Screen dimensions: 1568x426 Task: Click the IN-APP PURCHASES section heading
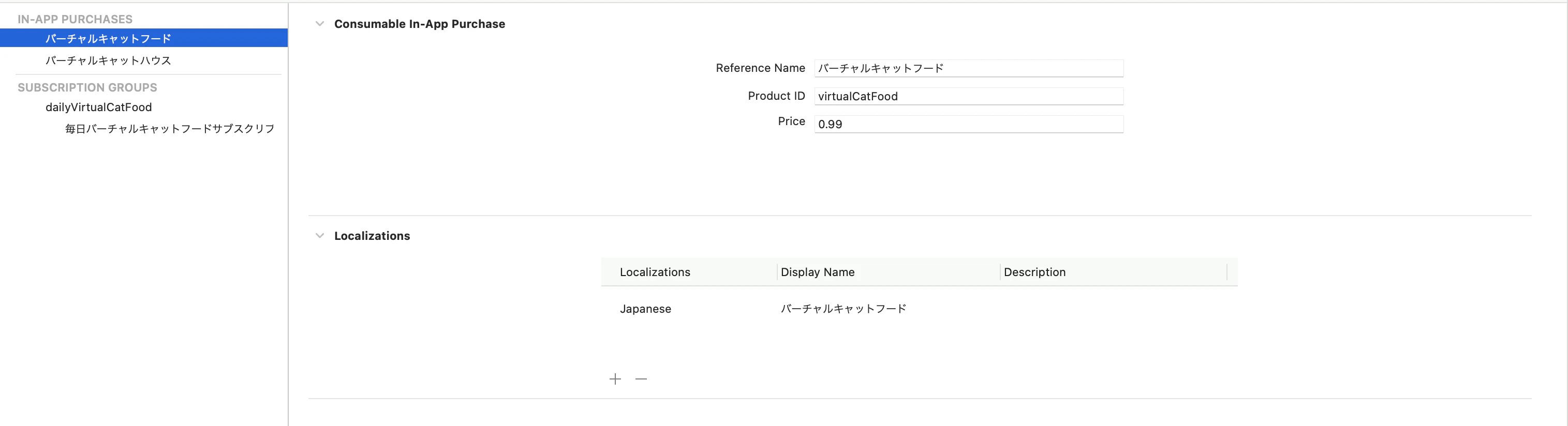pyautogui.click(x=75, y=19)
